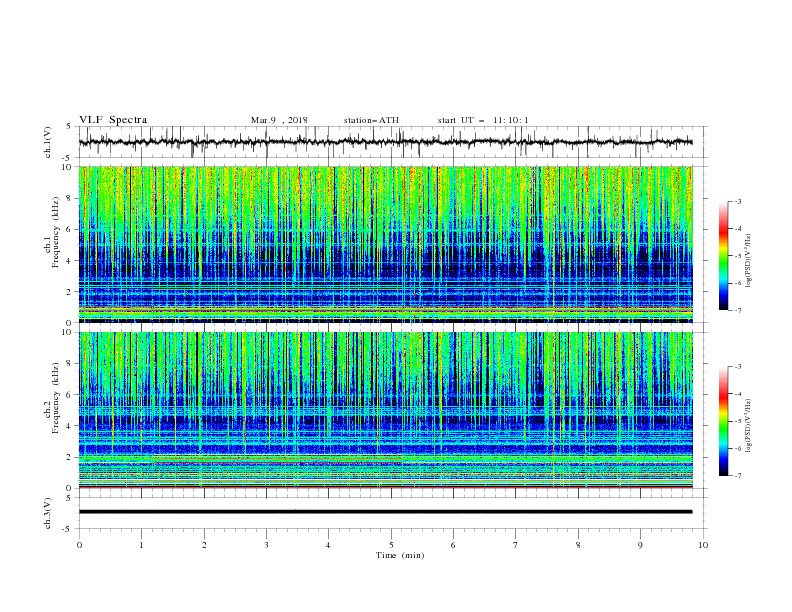Click the '-3' label on ch.1 colorbar
This screenshot has height=612, width=792.
click(x=737, y=201)
